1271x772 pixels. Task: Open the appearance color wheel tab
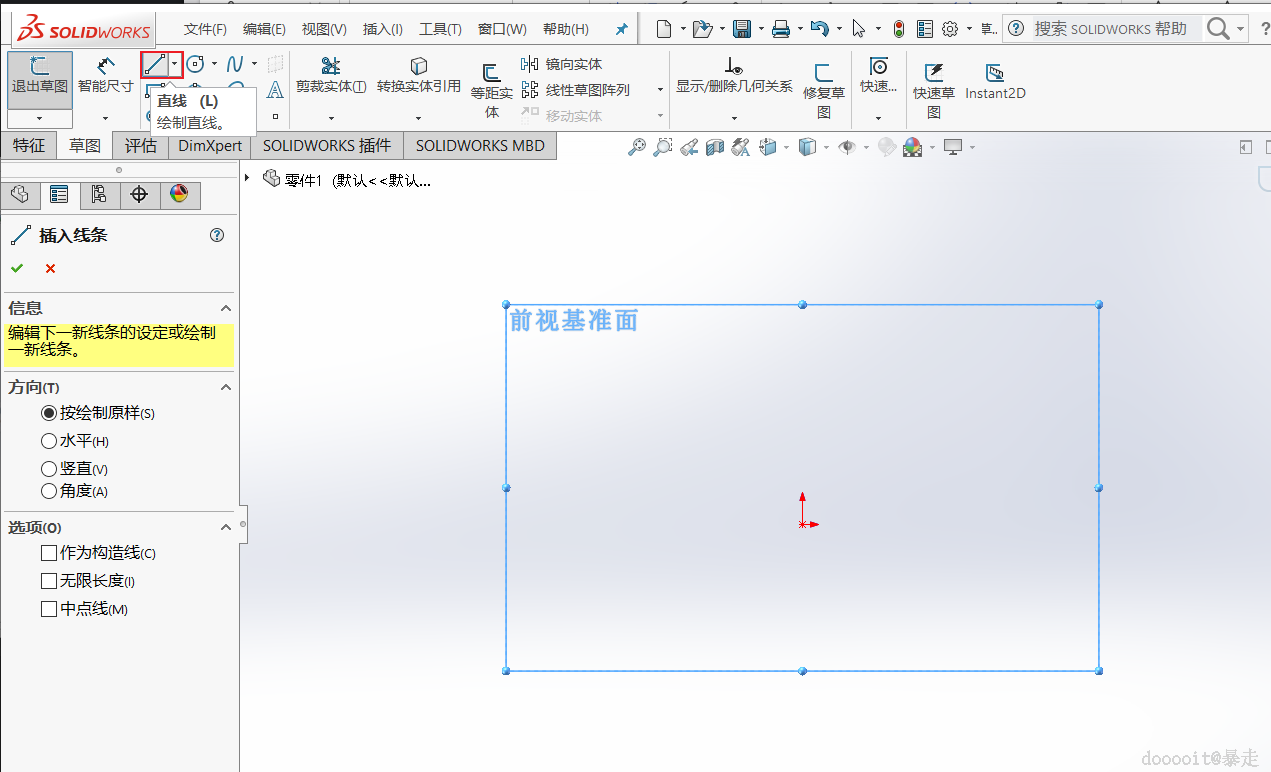(179, 194)
